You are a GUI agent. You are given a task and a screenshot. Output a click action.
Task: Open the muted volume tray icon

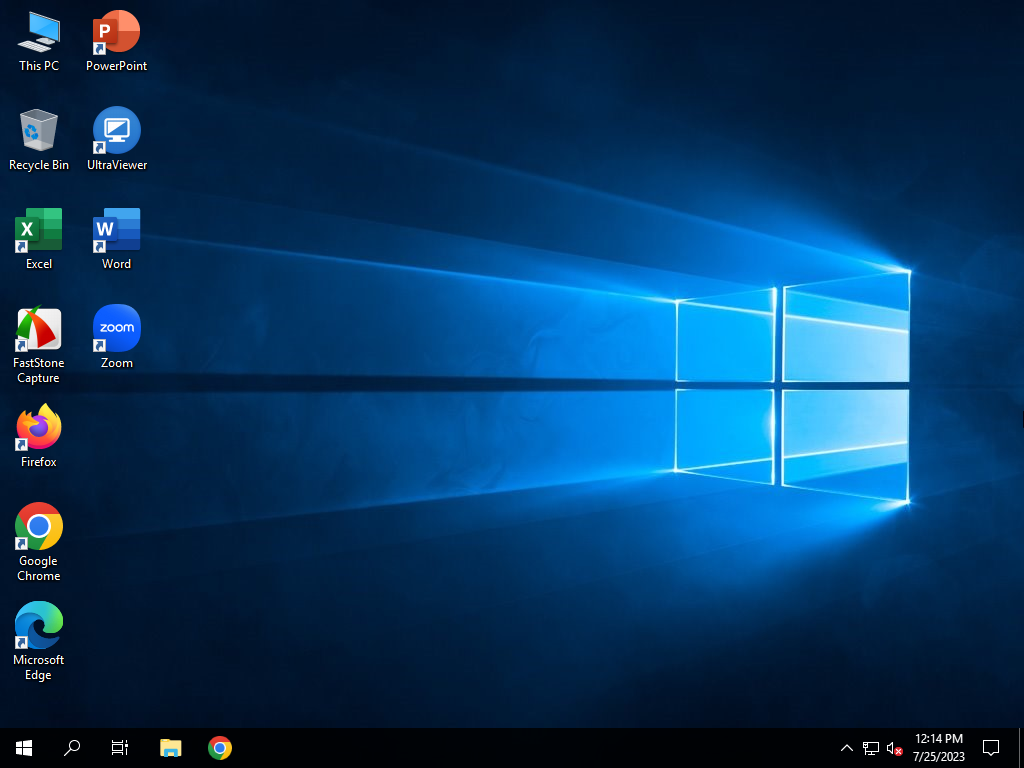pos(894,748)
